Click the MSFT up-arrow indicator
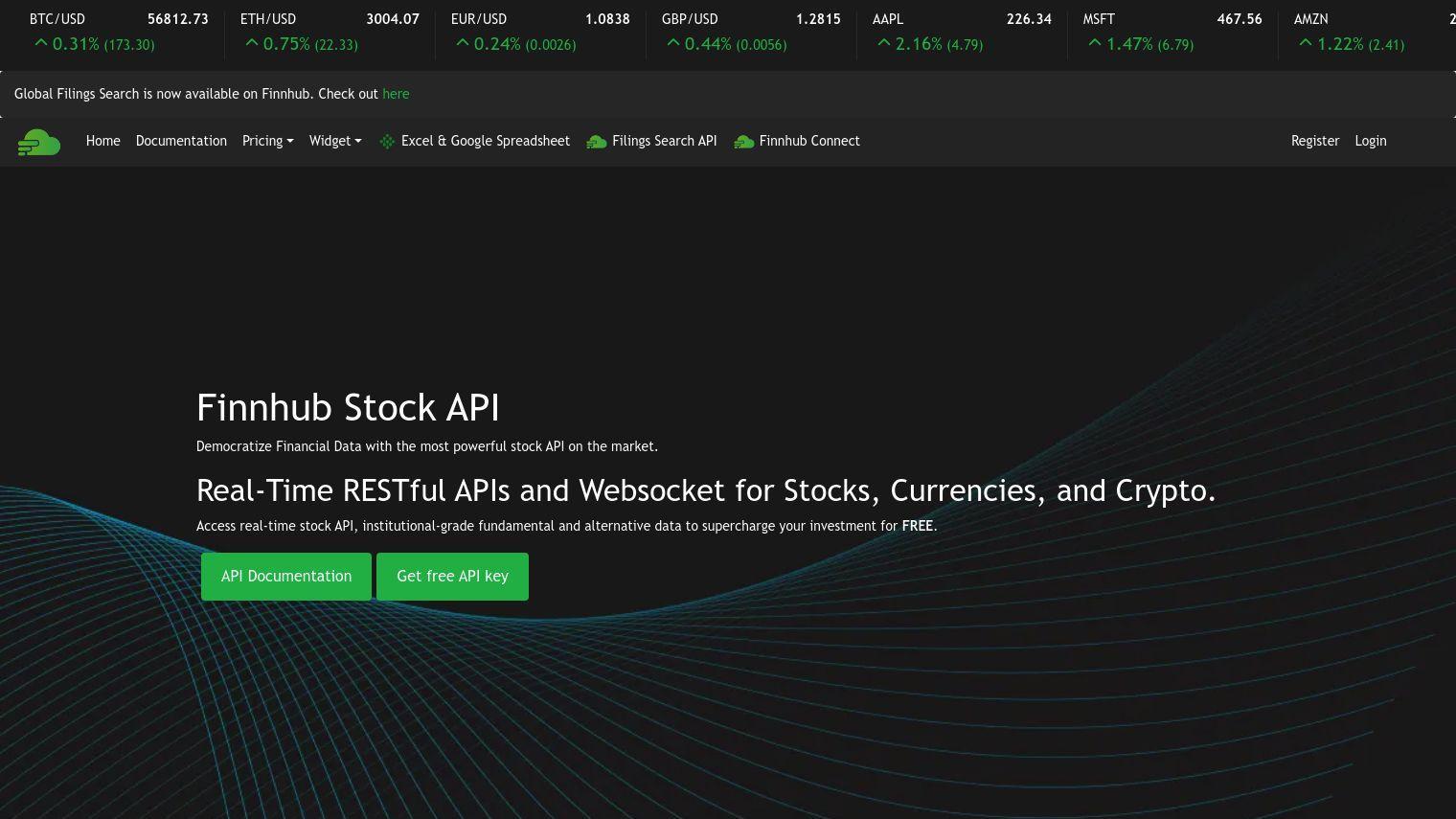The height and width of the screenshot is (819, 1456). pos(1094,43)
